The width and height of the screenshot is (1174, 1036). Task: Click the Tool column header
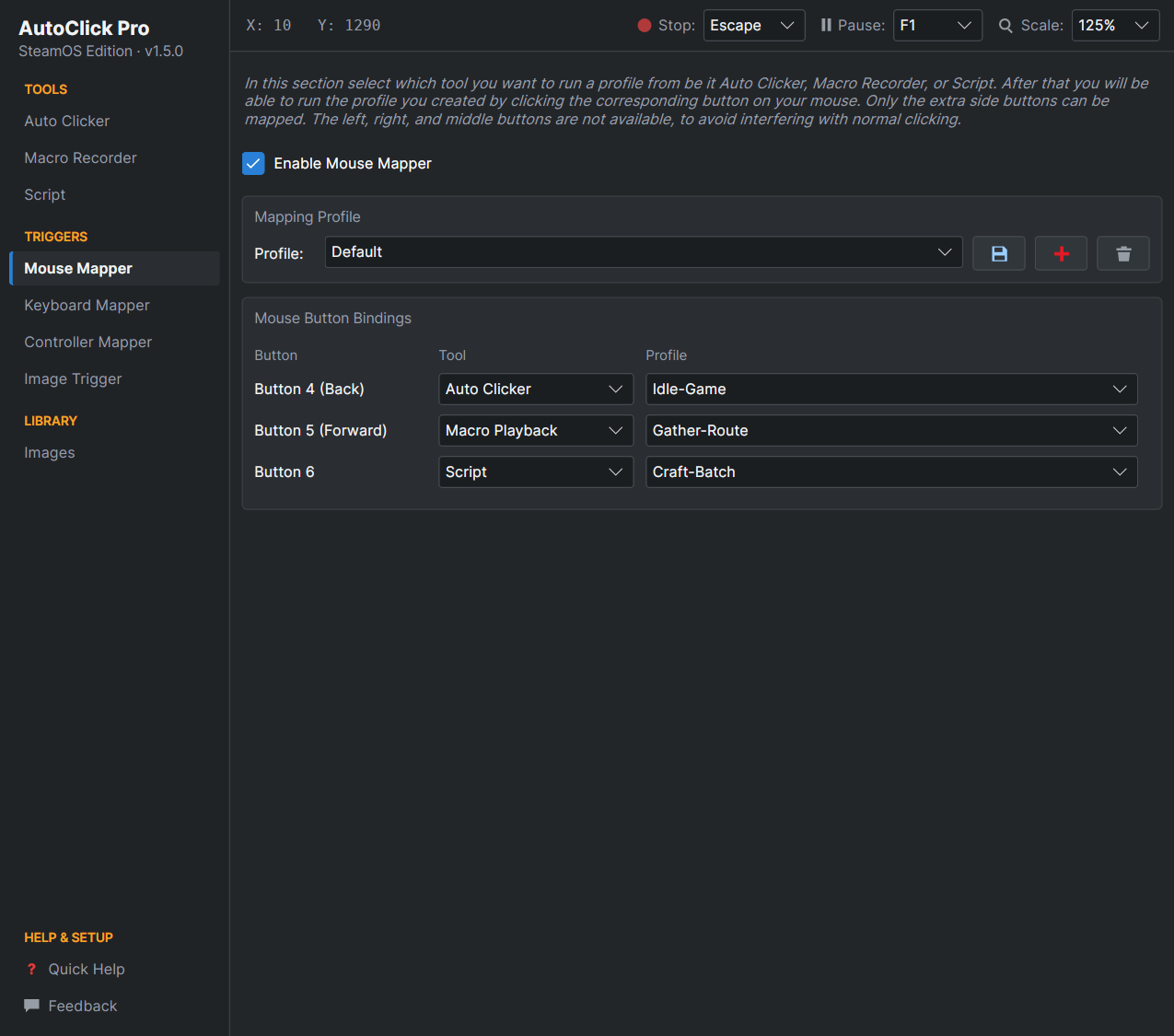(452, 355)
